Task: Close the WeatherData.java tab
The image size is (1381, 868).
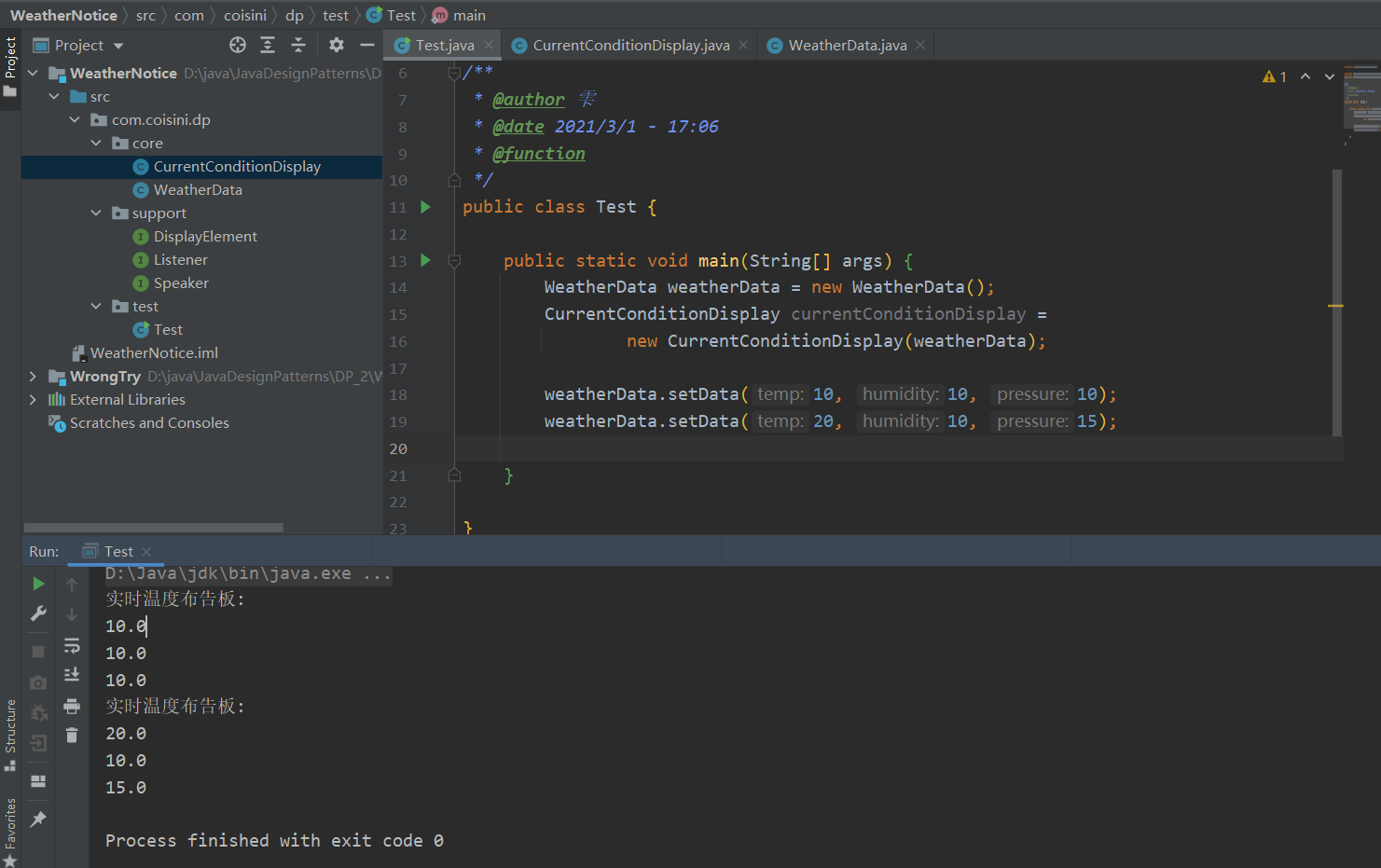Action: tap(920, 45)
